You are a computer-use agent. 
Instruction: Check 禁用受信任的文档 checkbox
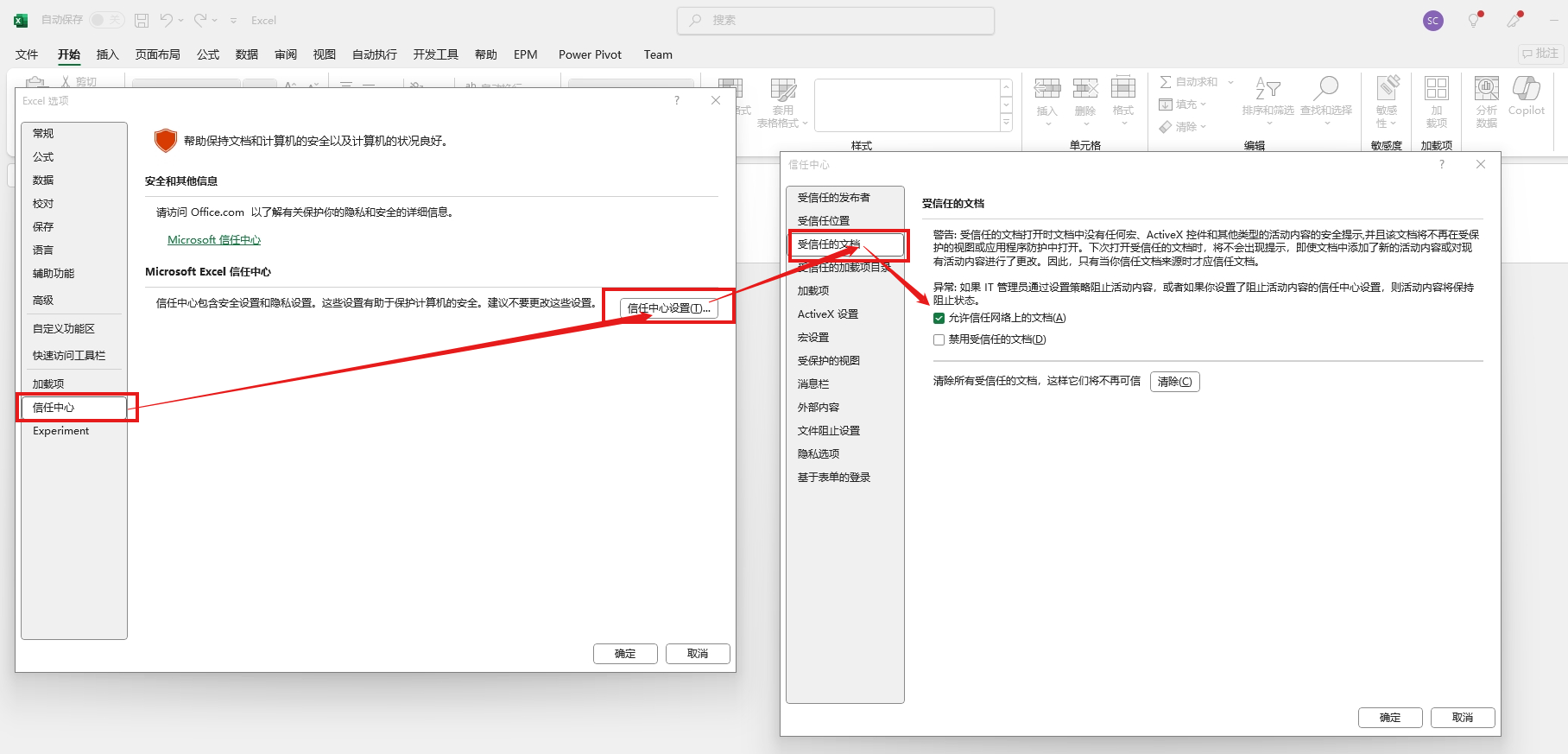[939, 339]
